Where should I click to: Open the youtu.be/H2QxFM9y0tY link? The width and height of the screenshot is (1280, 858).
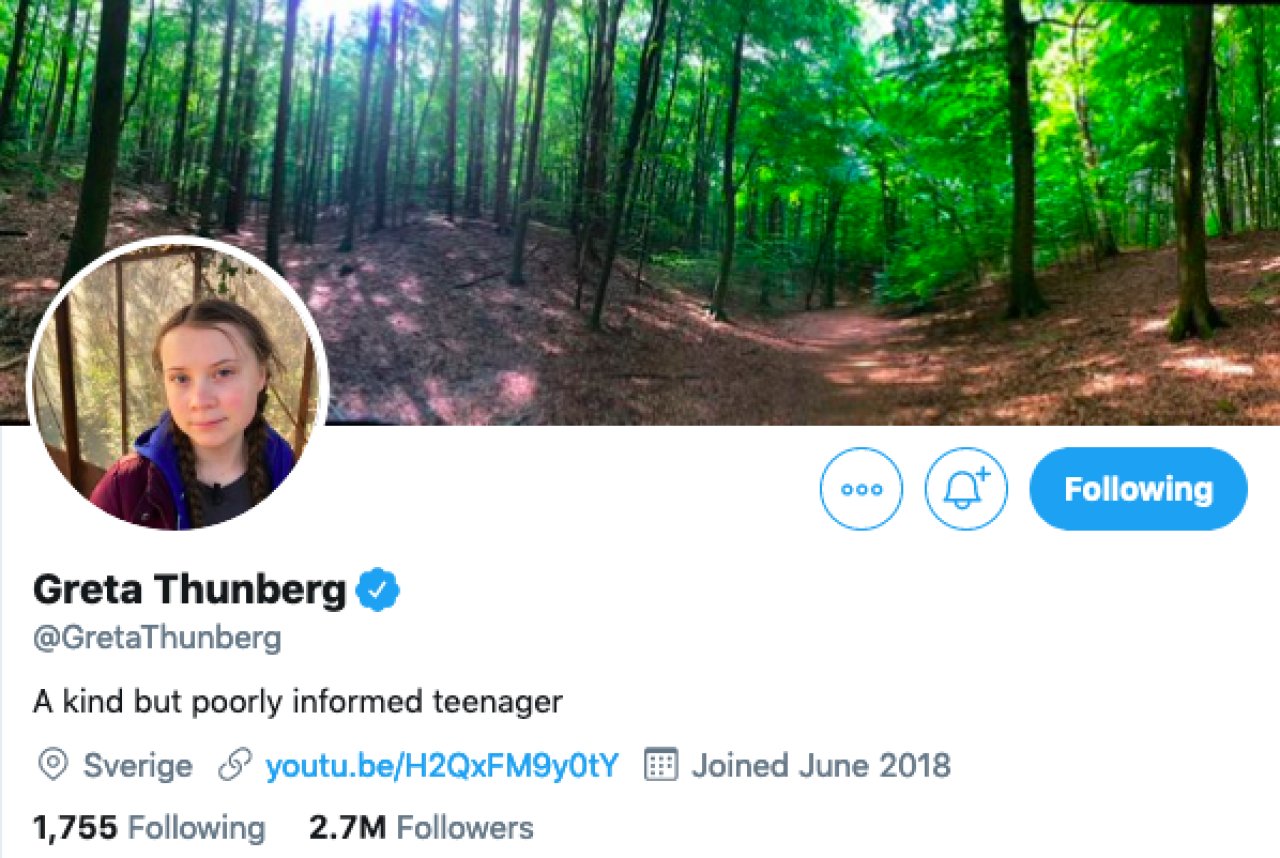(441, 766)
